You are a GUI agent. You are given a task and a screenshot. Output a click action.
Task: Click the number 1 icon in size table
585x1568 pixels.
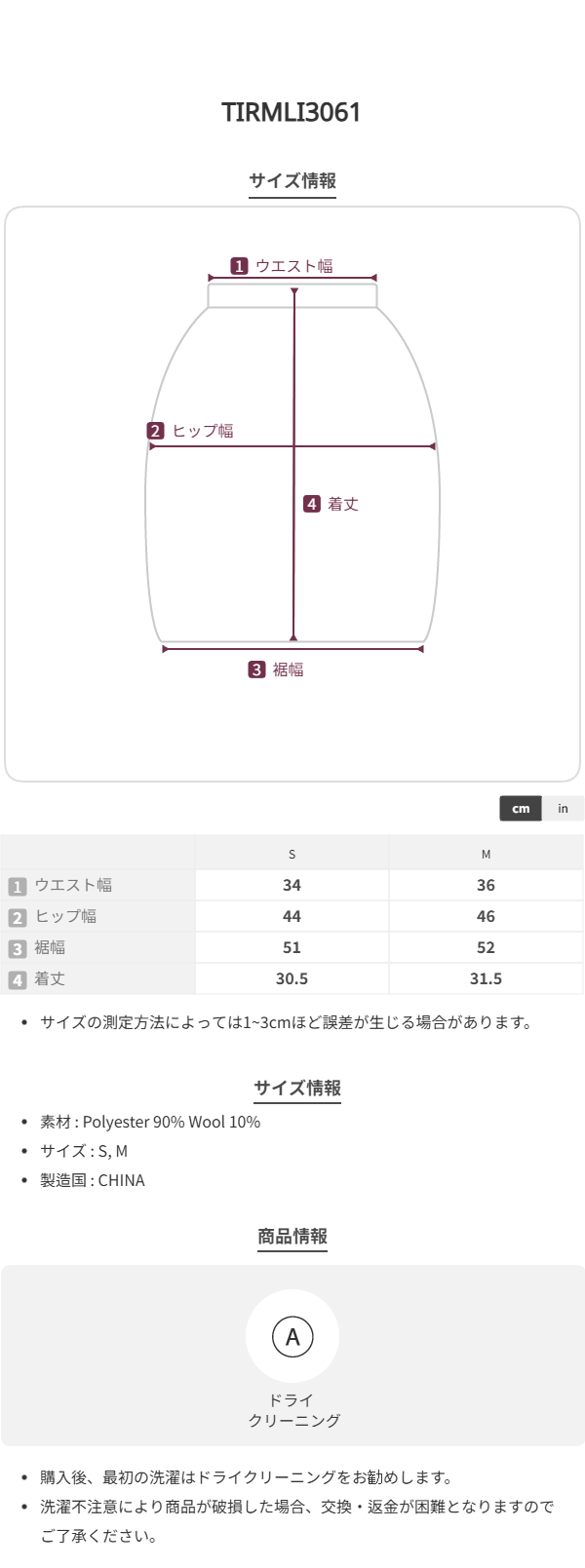click(17, 887)
